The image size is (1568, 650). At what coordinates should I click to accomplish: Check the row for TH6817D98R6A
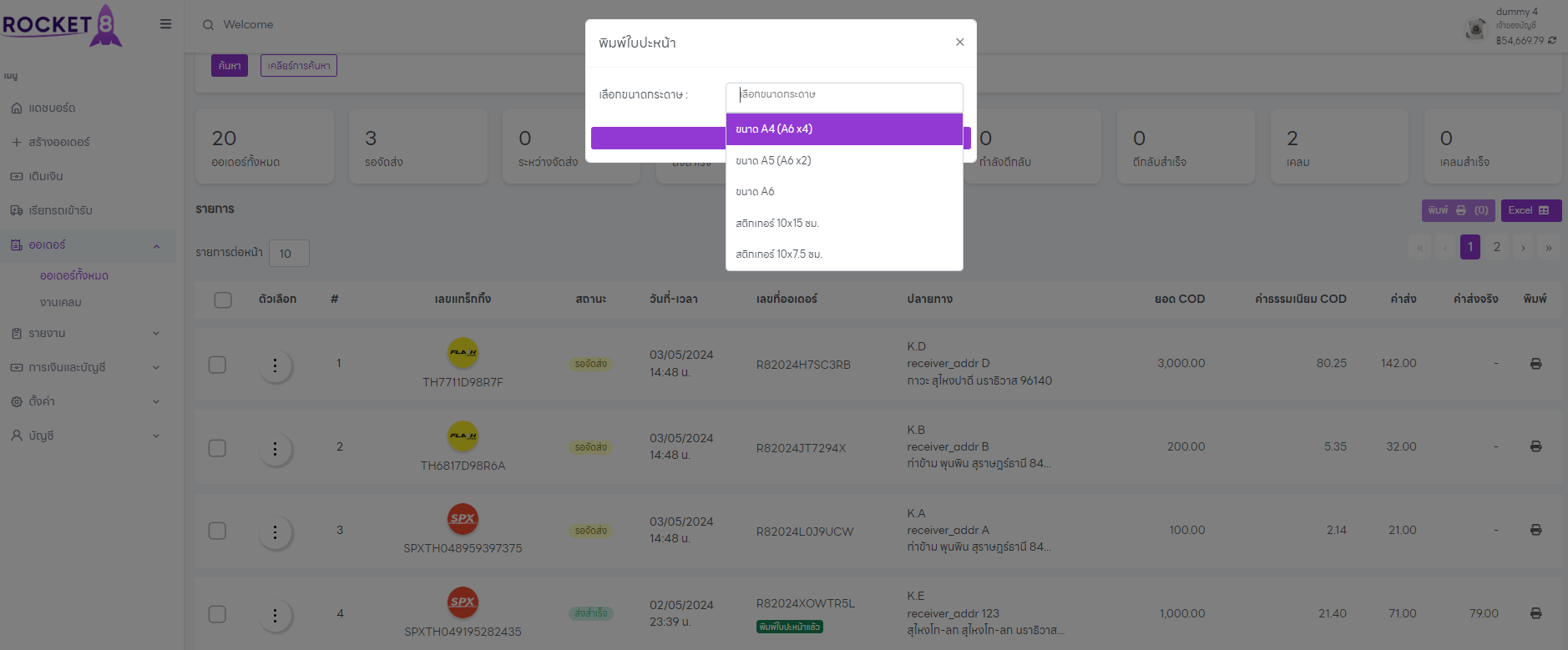[x=217, y=448]
